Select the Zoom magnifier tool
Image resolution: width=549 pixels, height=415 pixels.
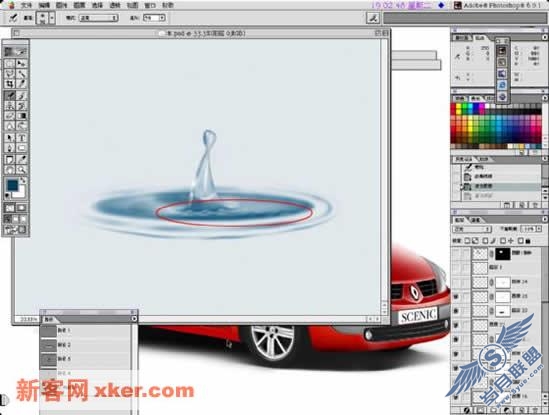22,170
